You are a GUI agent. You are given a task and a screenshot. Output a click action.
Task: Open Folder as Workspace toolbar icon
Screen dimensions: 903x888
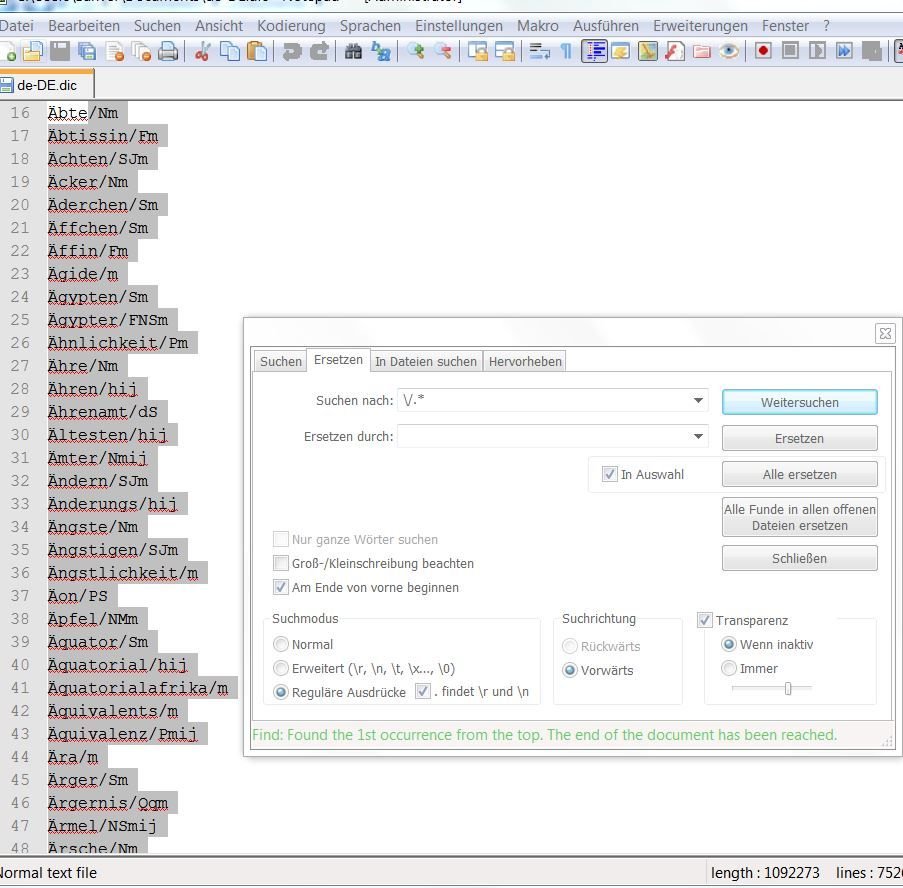pyautogui.click(x=701, y=52)
